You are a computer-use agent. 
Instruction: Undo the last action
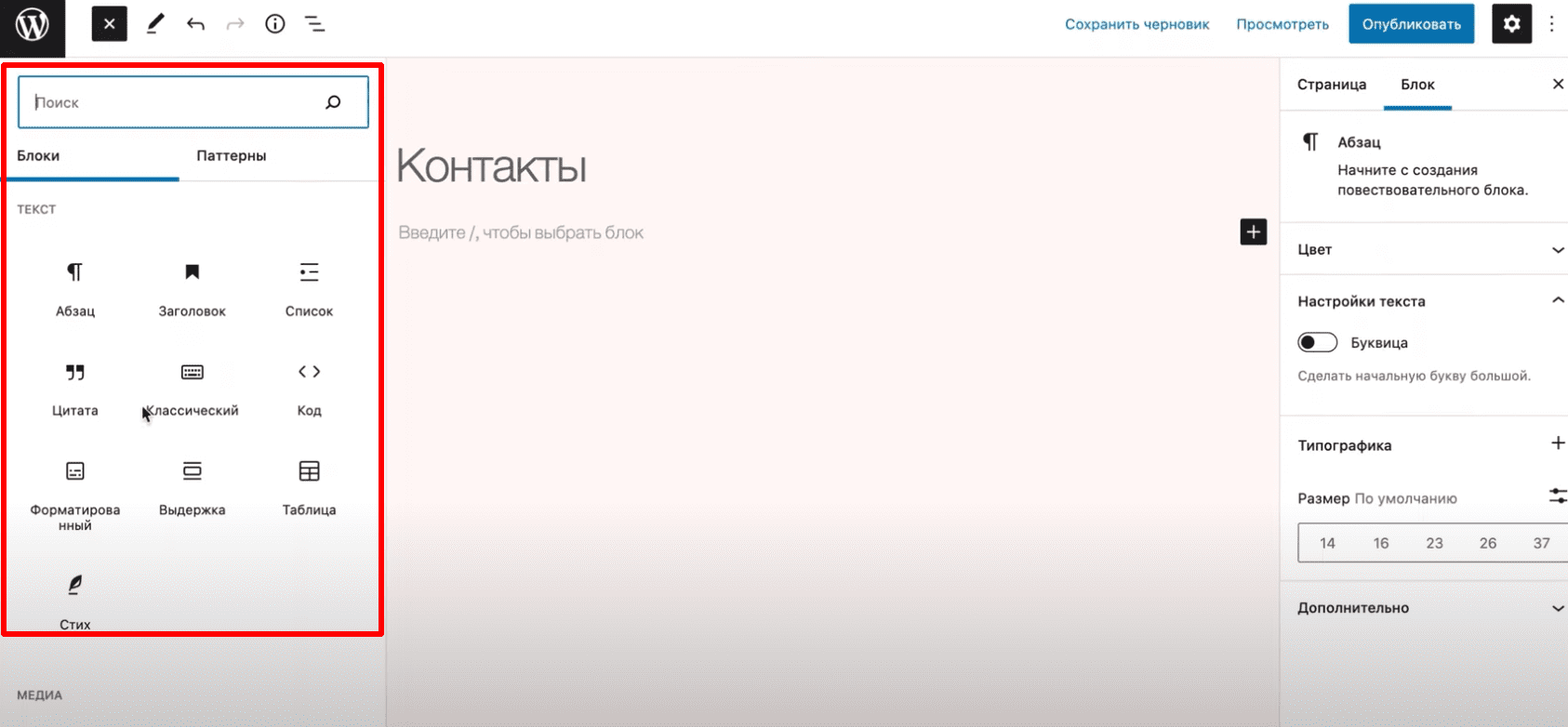(x=195, y=24)
